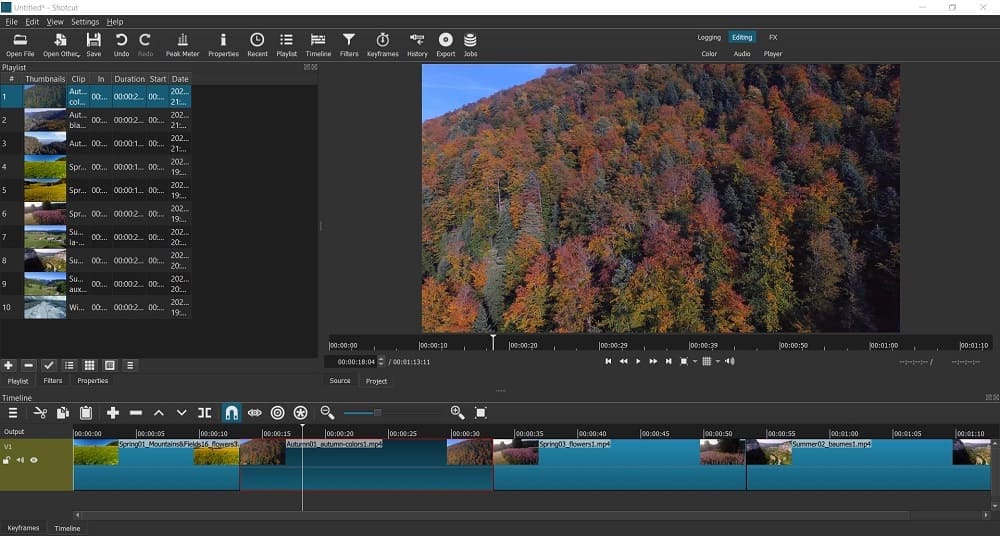This screenshot has height=536, width=1000.
Task: Open the timeline hamburger menu
Action: click(x=13, y=413)
